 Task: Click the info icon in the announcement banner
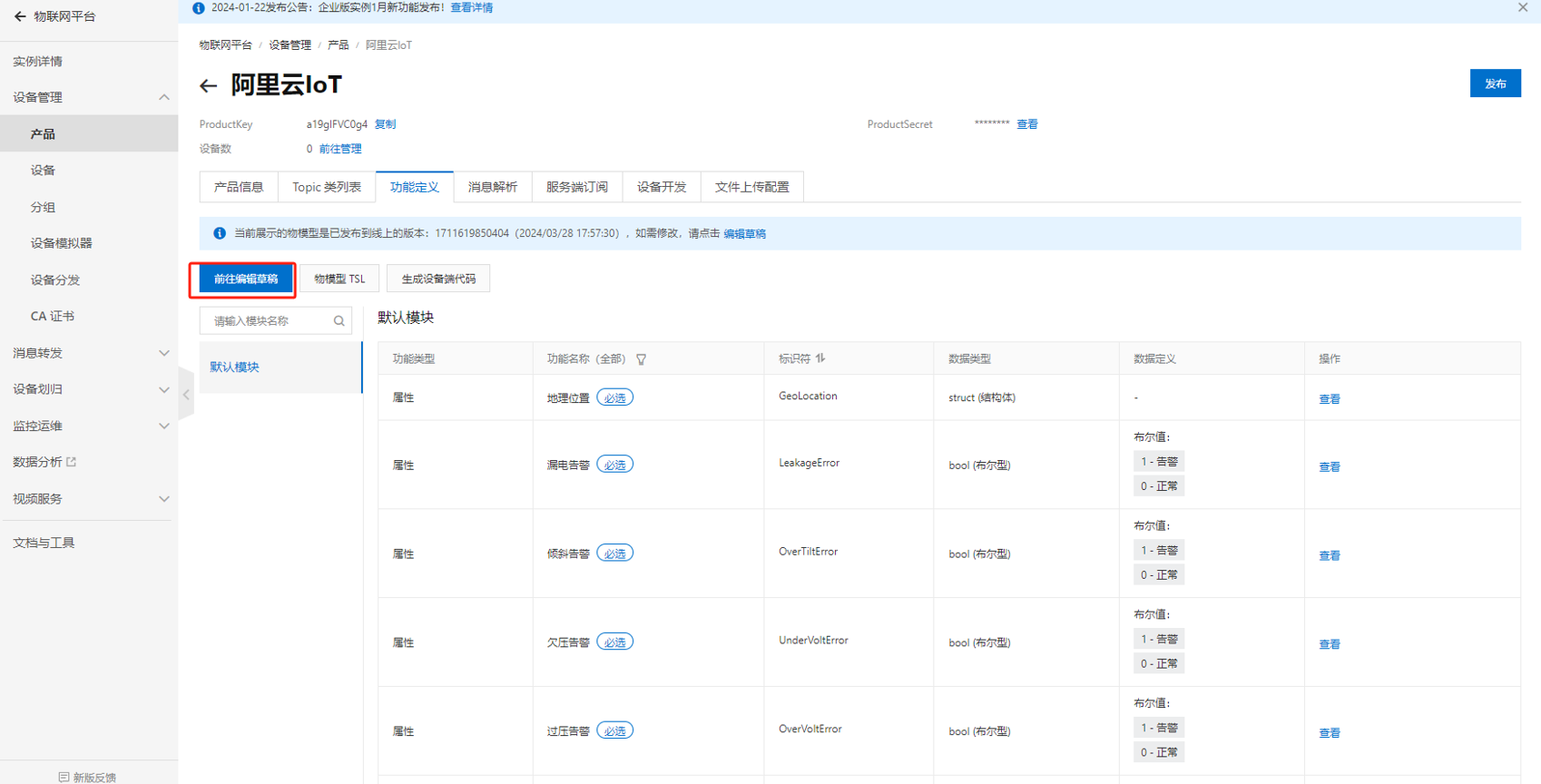coord(198,8)
